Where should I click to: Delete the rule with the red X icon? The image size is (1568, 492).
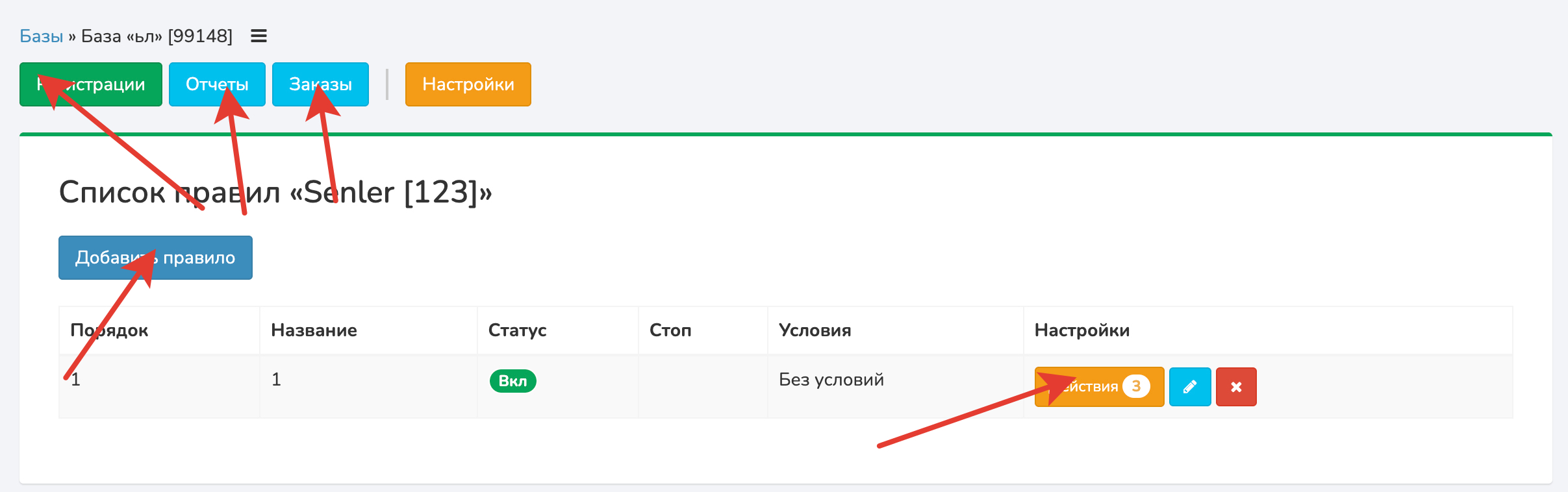tap(1235, 387)
